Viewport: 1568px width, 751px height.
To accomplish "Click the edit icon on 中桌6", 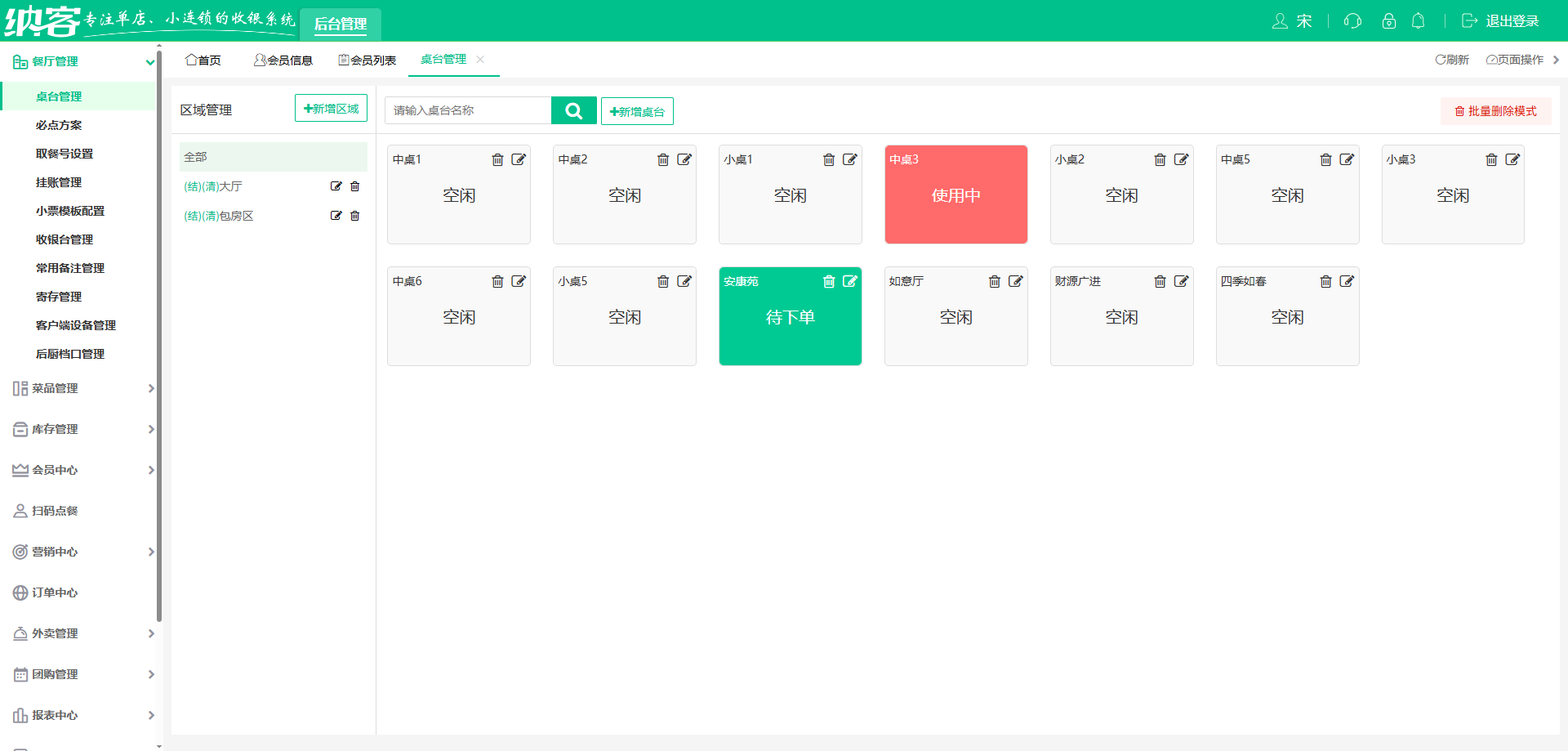I will click(519, 281).
